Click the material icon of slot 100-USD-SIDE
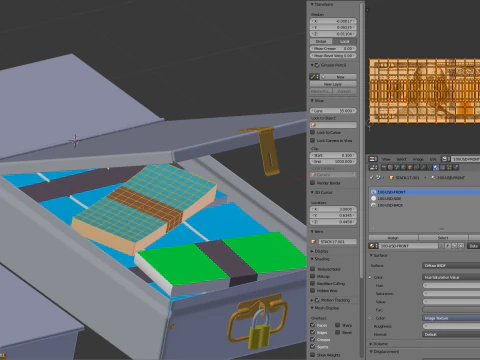Image resolution: width=480 pixels, height=360 pixels. (373, 198)
